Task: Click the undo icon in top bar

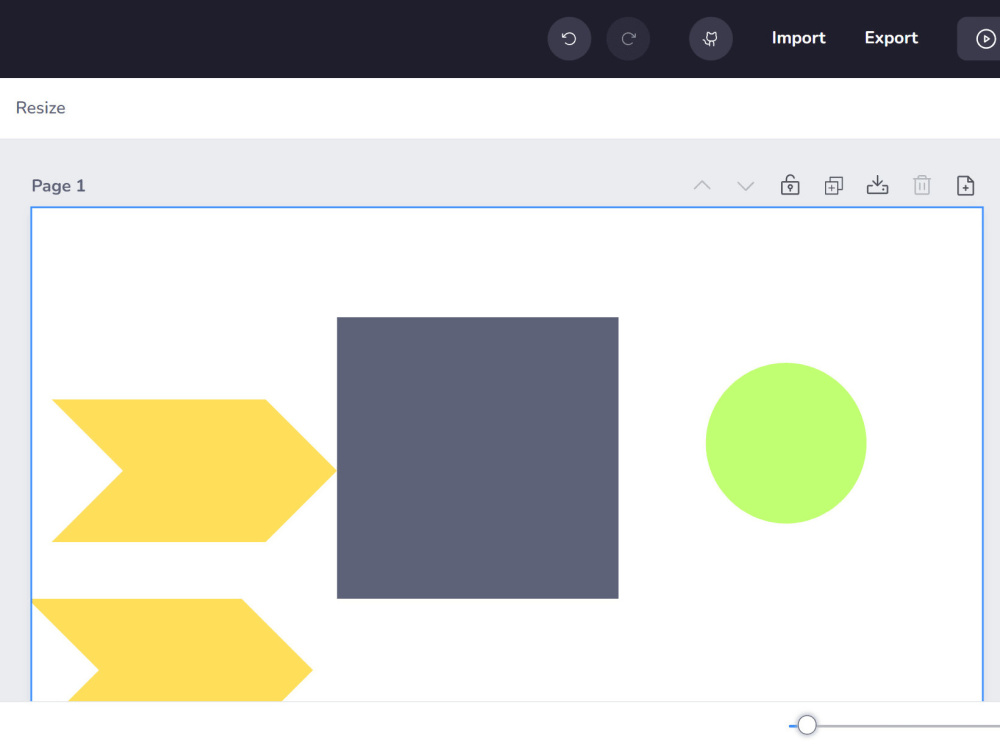Action: click(569, 39)
